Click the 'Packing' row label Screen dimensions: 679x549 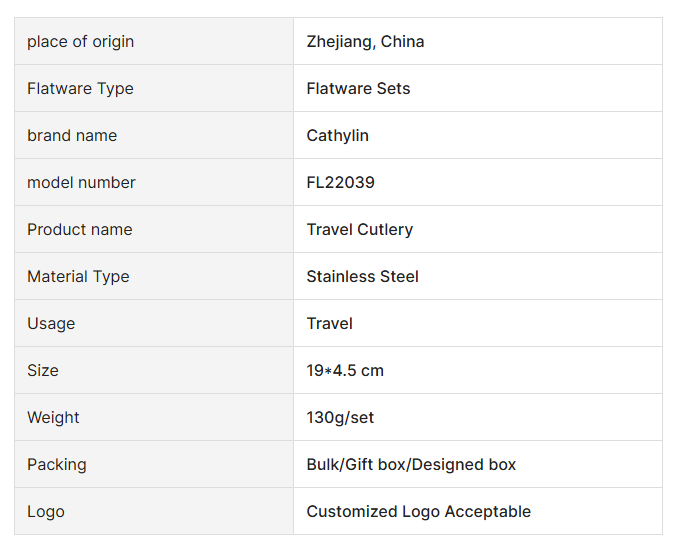point(57,465)
